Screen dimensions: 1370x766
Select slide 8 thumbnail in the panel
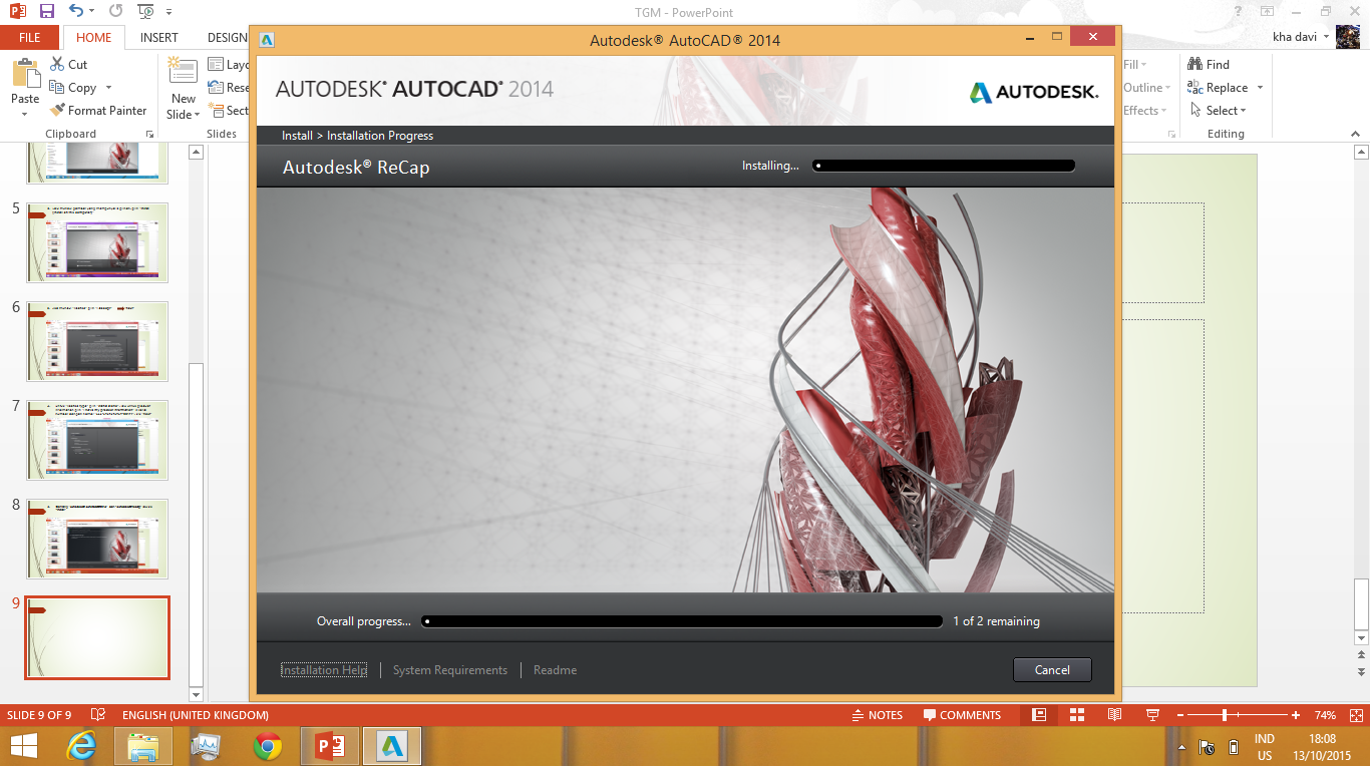pyautogui.click(x=96, y=538)
